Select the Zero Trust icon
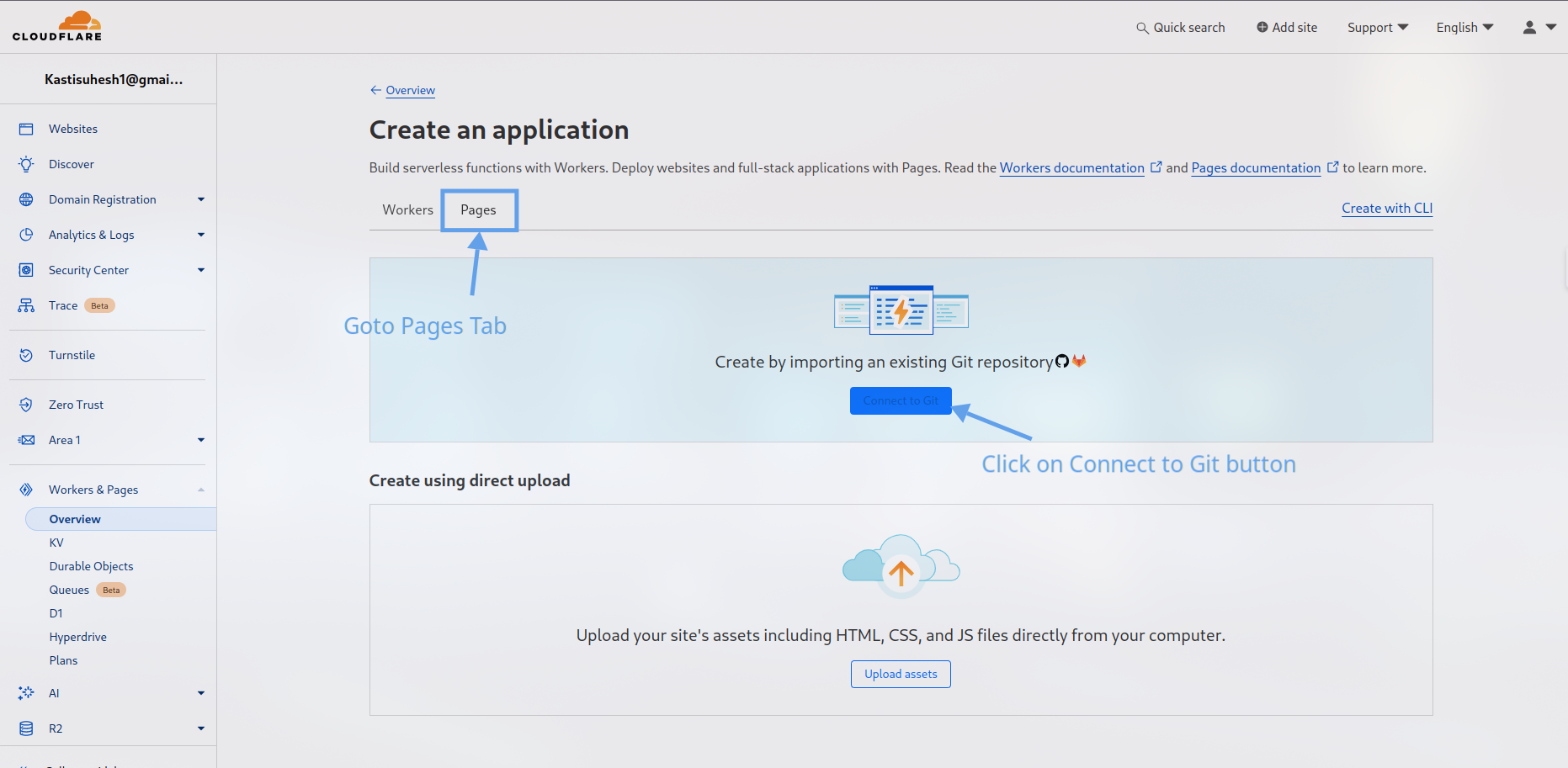 click(x=26, y=404)
